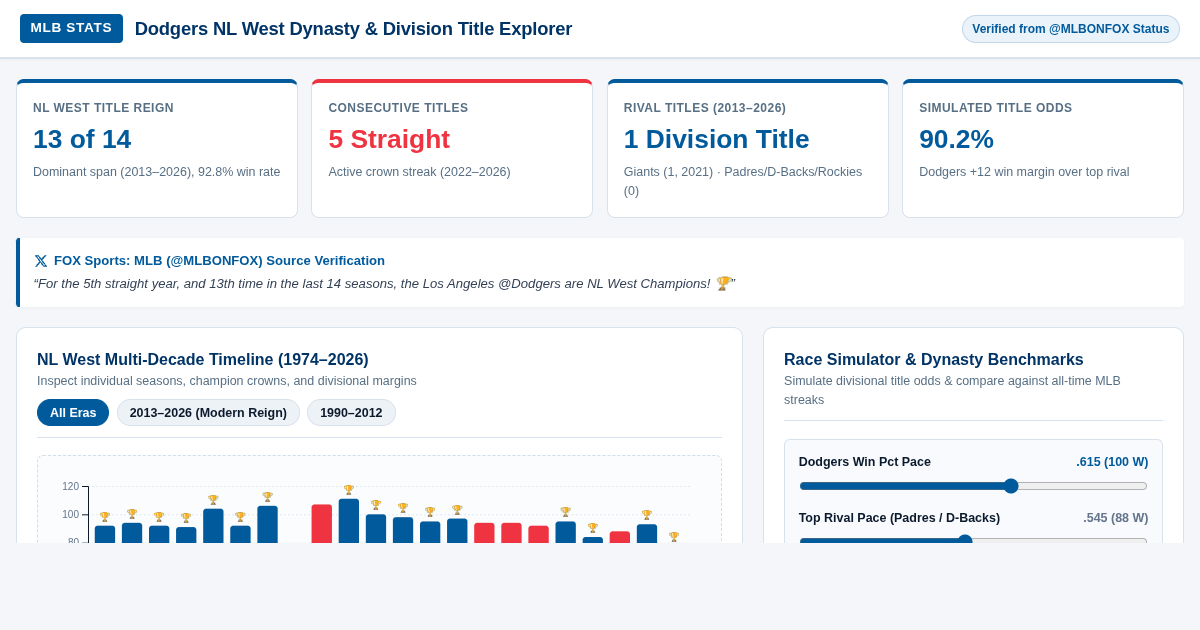Open the Verified from @MLBONFOX Status badge
The height and width of the screenshot is (630, 1200).
click(x=1071, y=29)
